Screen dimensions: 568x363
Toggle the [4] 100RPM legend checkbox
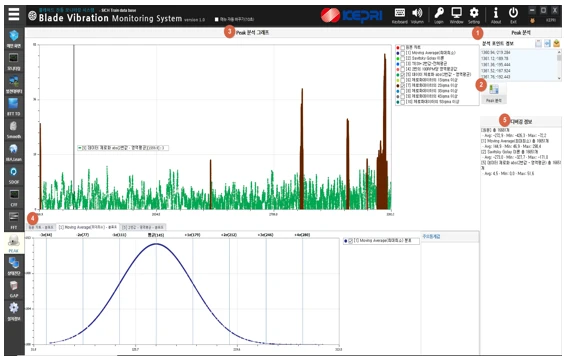point(402,69)
